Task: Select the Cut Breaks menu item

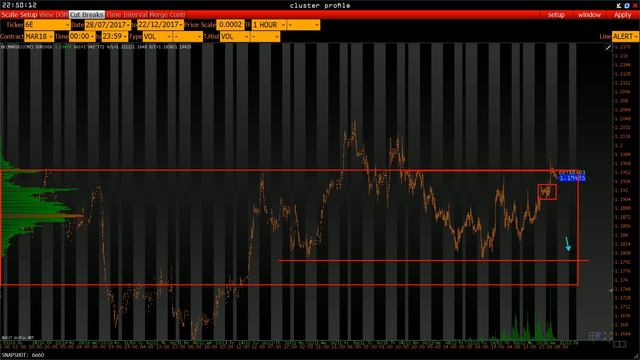Action: 87,15
